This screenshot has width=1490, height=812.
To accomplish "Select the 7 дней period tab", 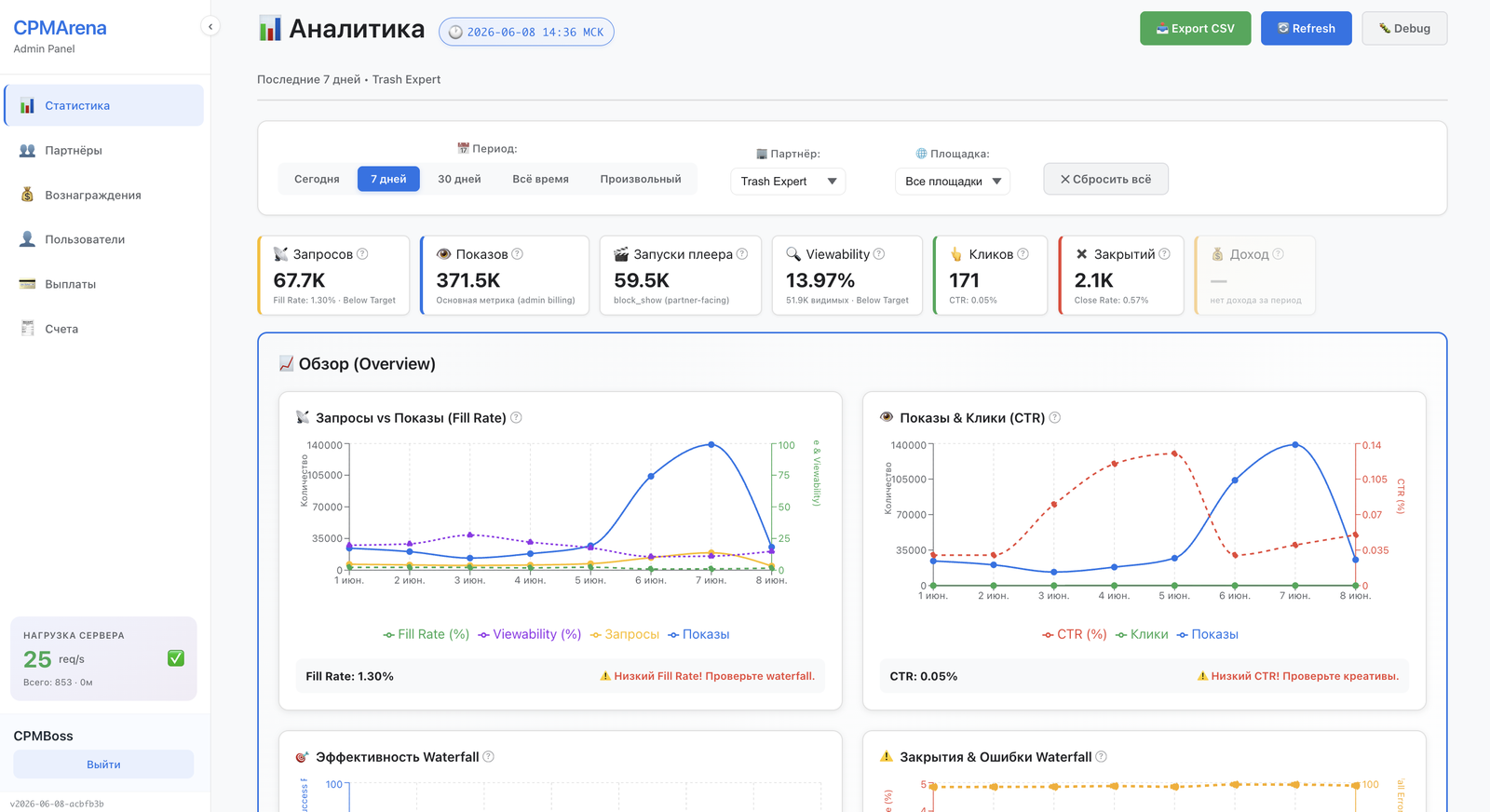I will (x=388, y=179).
